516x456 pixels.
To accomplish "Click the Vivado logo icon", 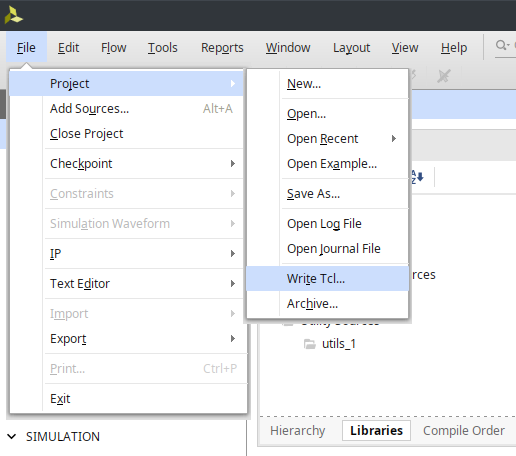I will click(x=14, y=15).
